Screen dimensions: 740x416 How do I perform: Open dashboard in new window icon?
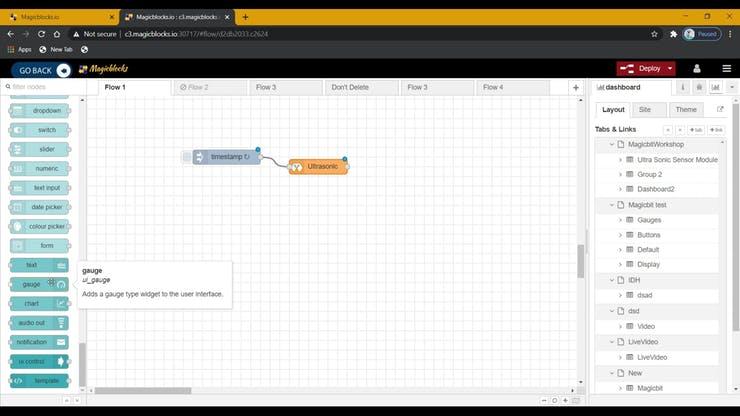[720, 109]
